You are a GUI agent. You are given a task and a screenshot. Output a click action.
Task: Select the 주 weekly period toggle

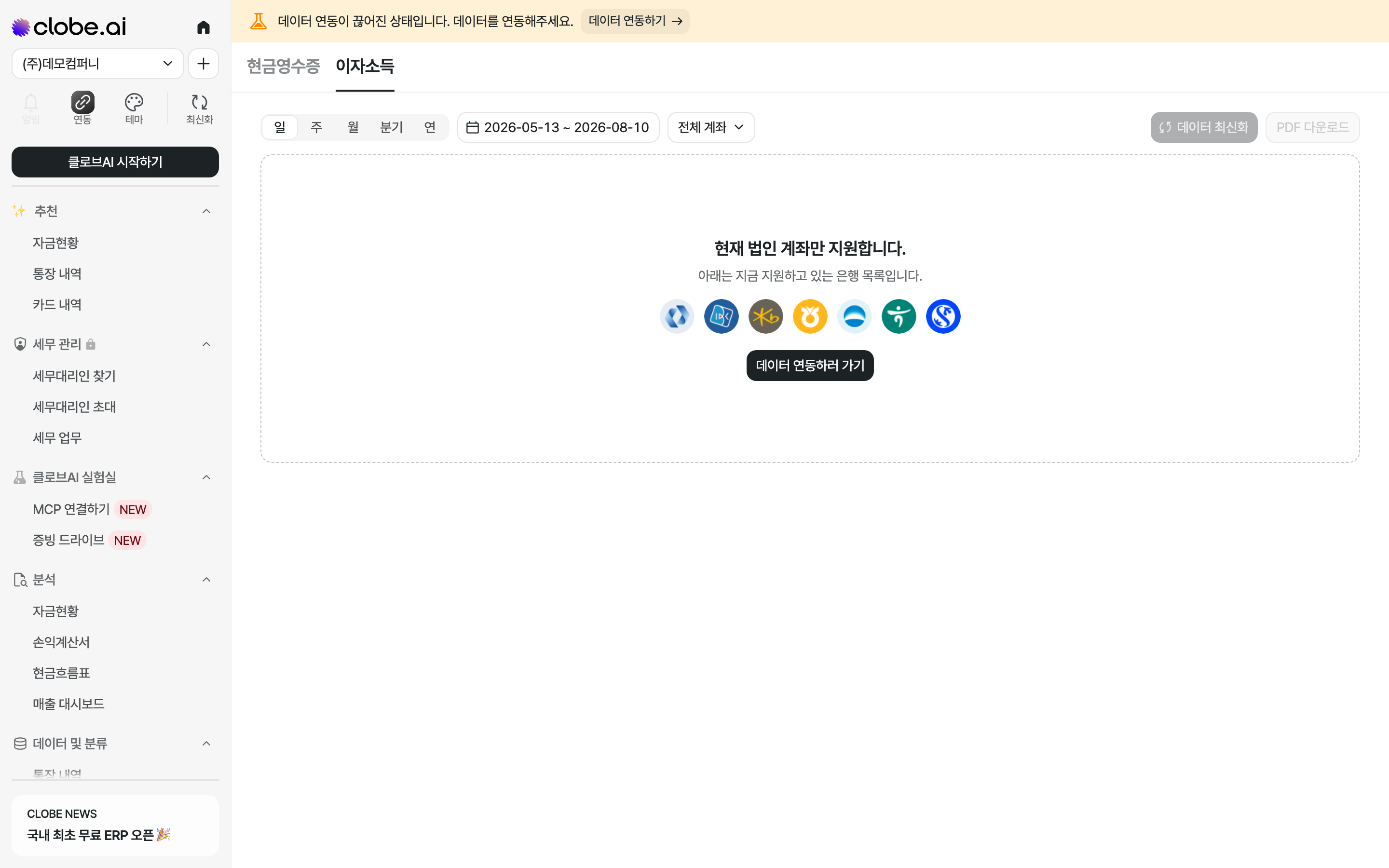316,127
